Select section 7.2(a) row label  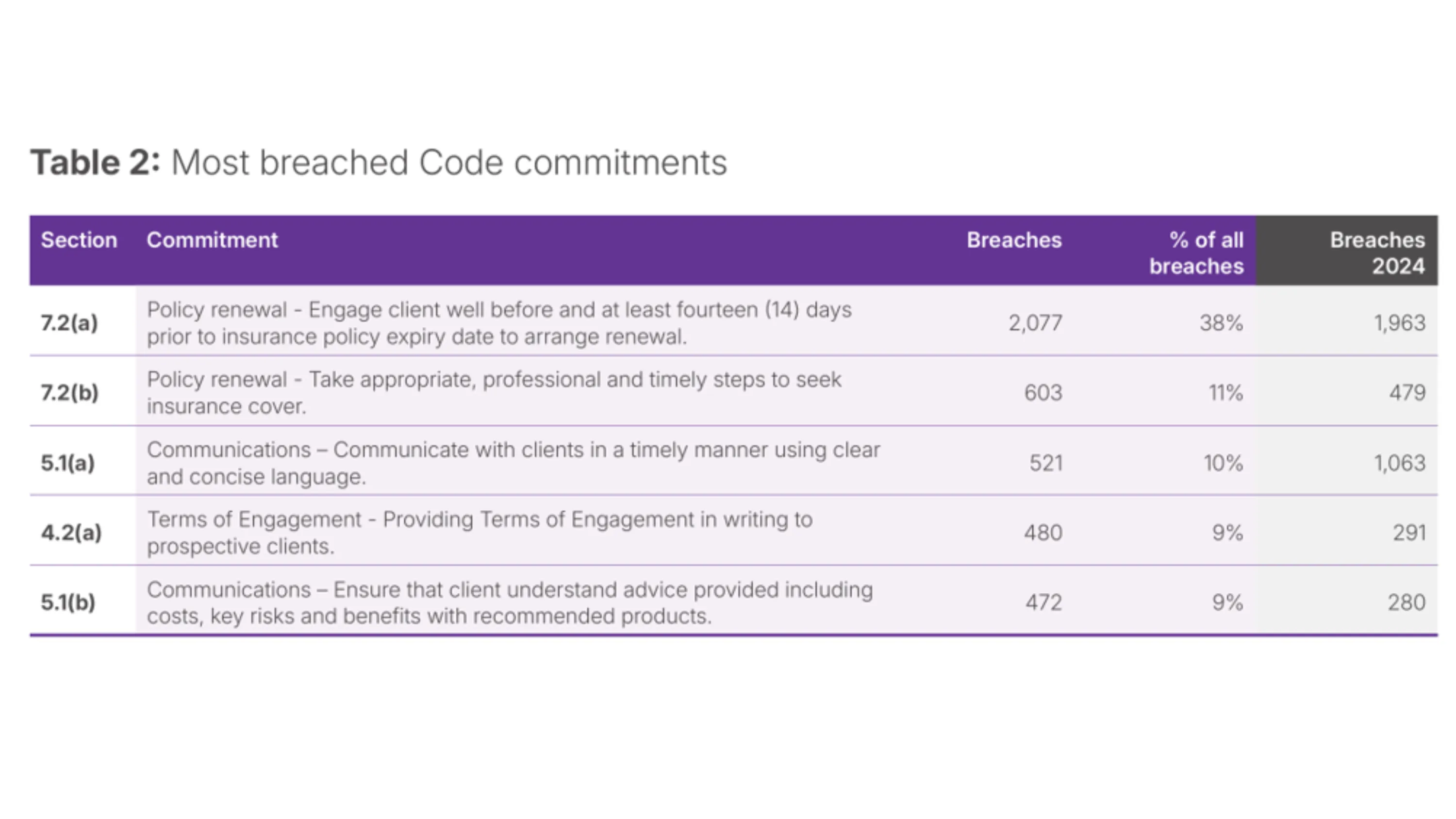tap(69, 323)
